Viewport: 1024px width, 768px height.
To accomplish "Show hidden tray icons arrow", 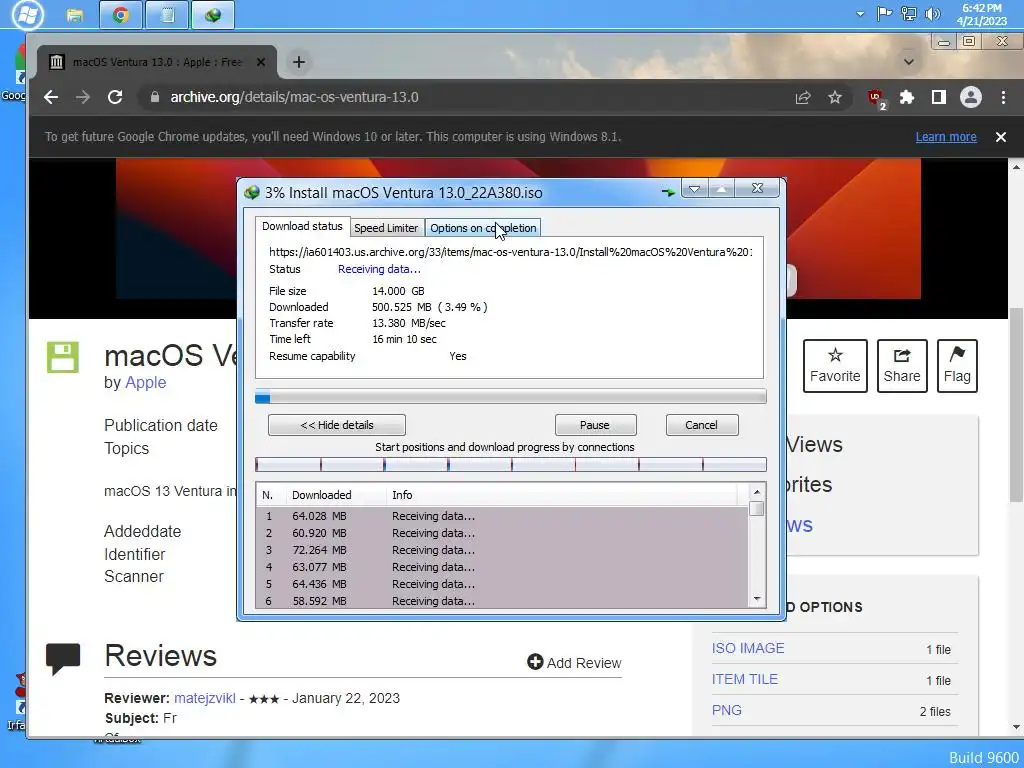I will coord(860,14).
